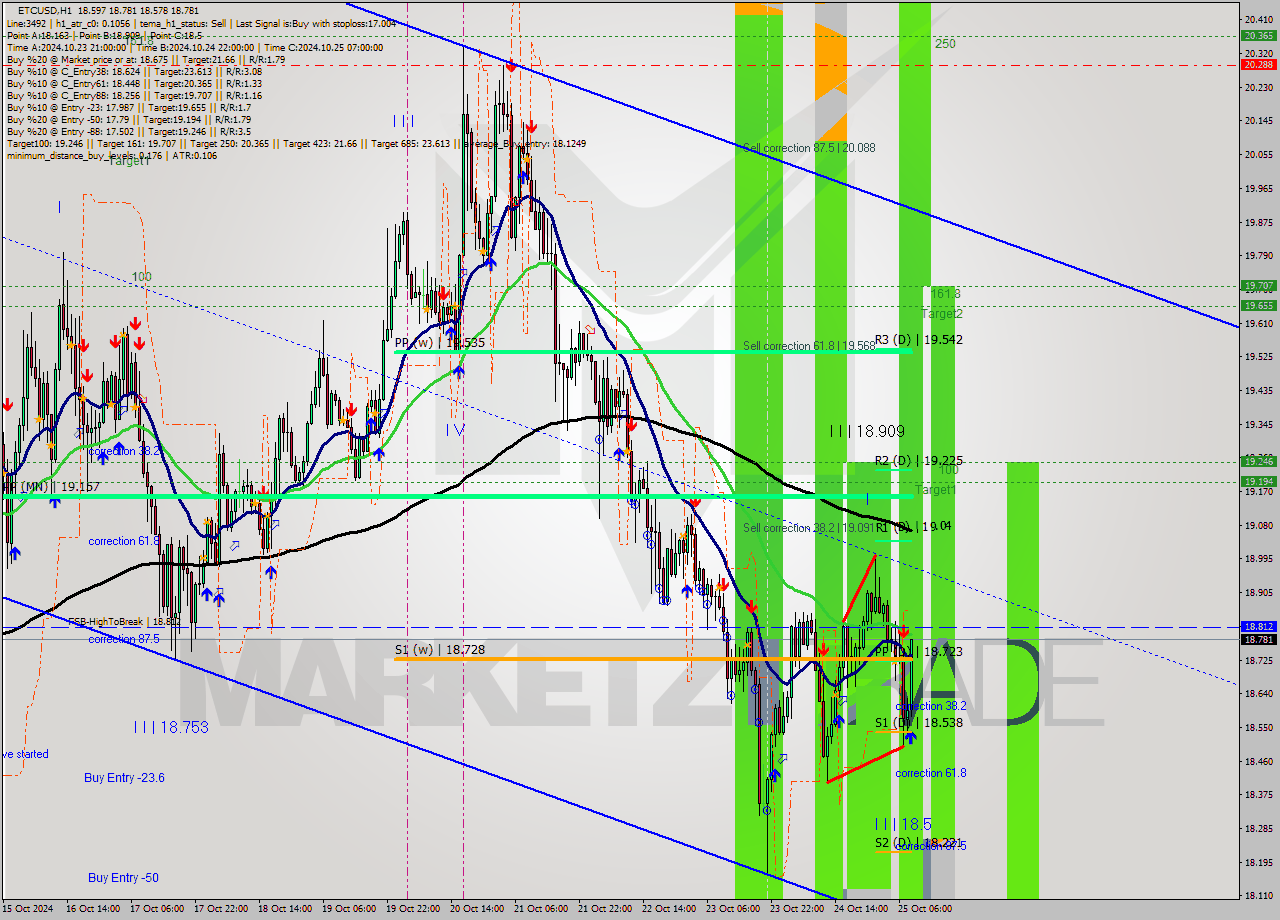Click the green 19.707 price axis marker
This screenshot has height=920, width=1280.
1257,285
